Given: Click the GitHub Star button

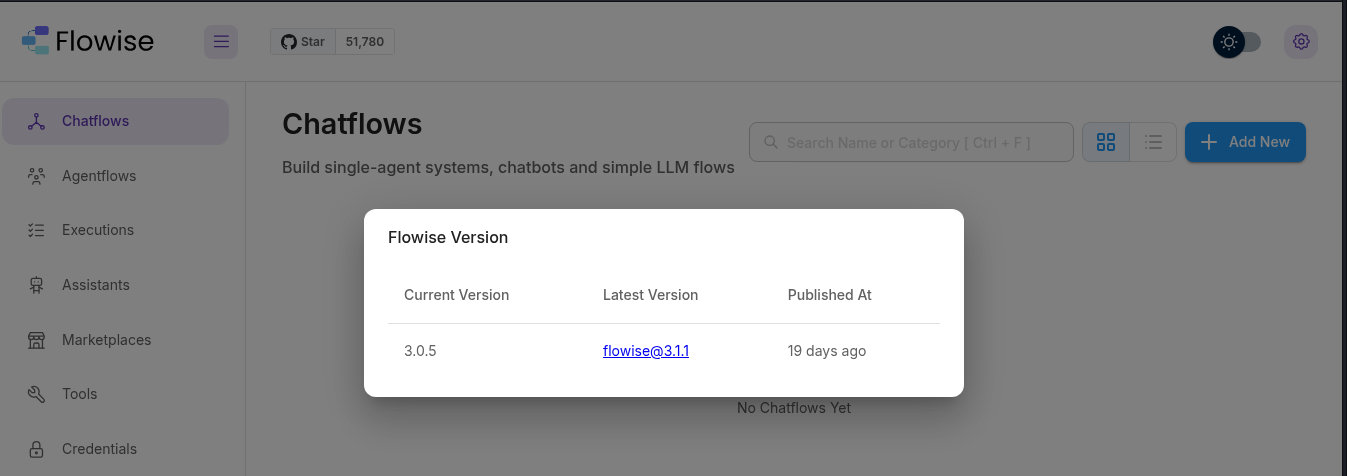Looking at the screenshot, I should 302,42.
